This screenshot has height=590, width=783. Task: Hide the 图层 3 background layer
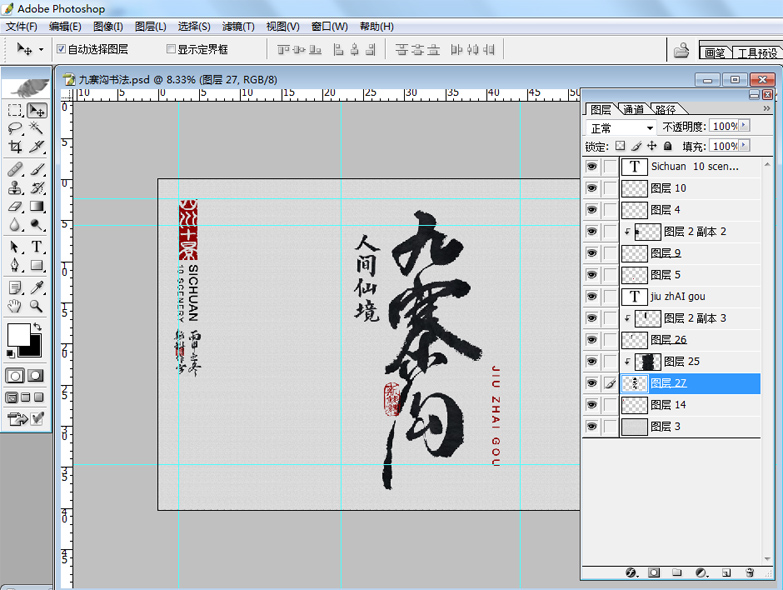coord(592,426)
